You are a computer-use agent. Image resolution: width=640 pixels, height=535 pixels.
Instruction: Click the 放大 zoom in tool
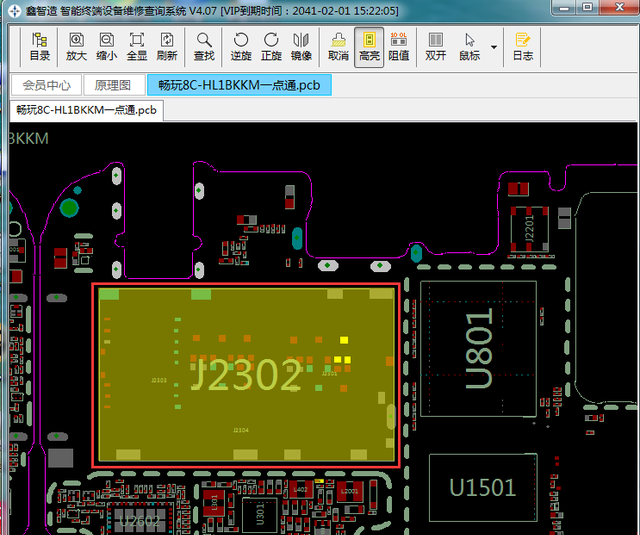(x=76, y=47)
